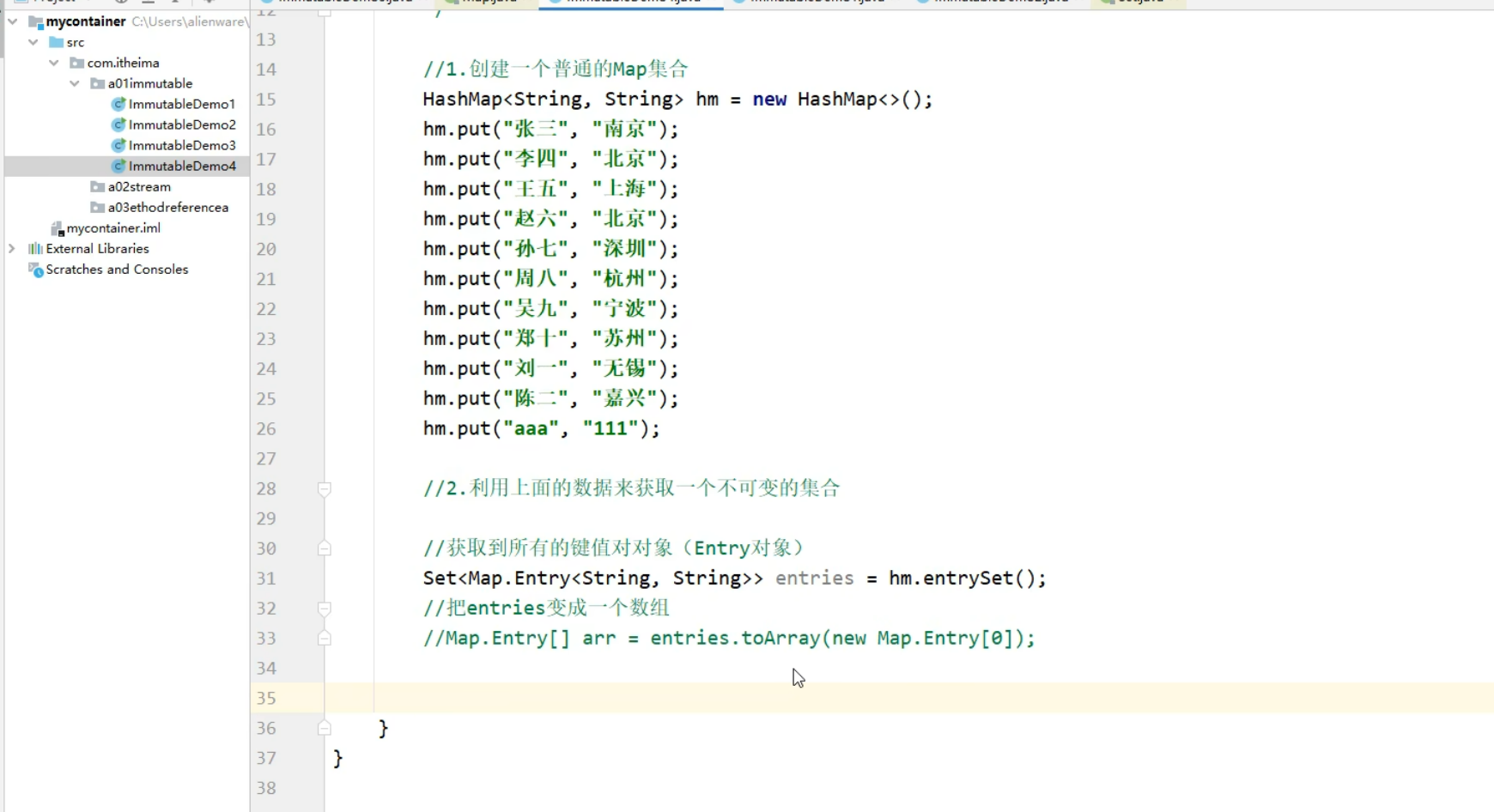Expand the External Libraries node
Image resolution: width=1494 pixels, height=812 pixels.
point(11,248)
